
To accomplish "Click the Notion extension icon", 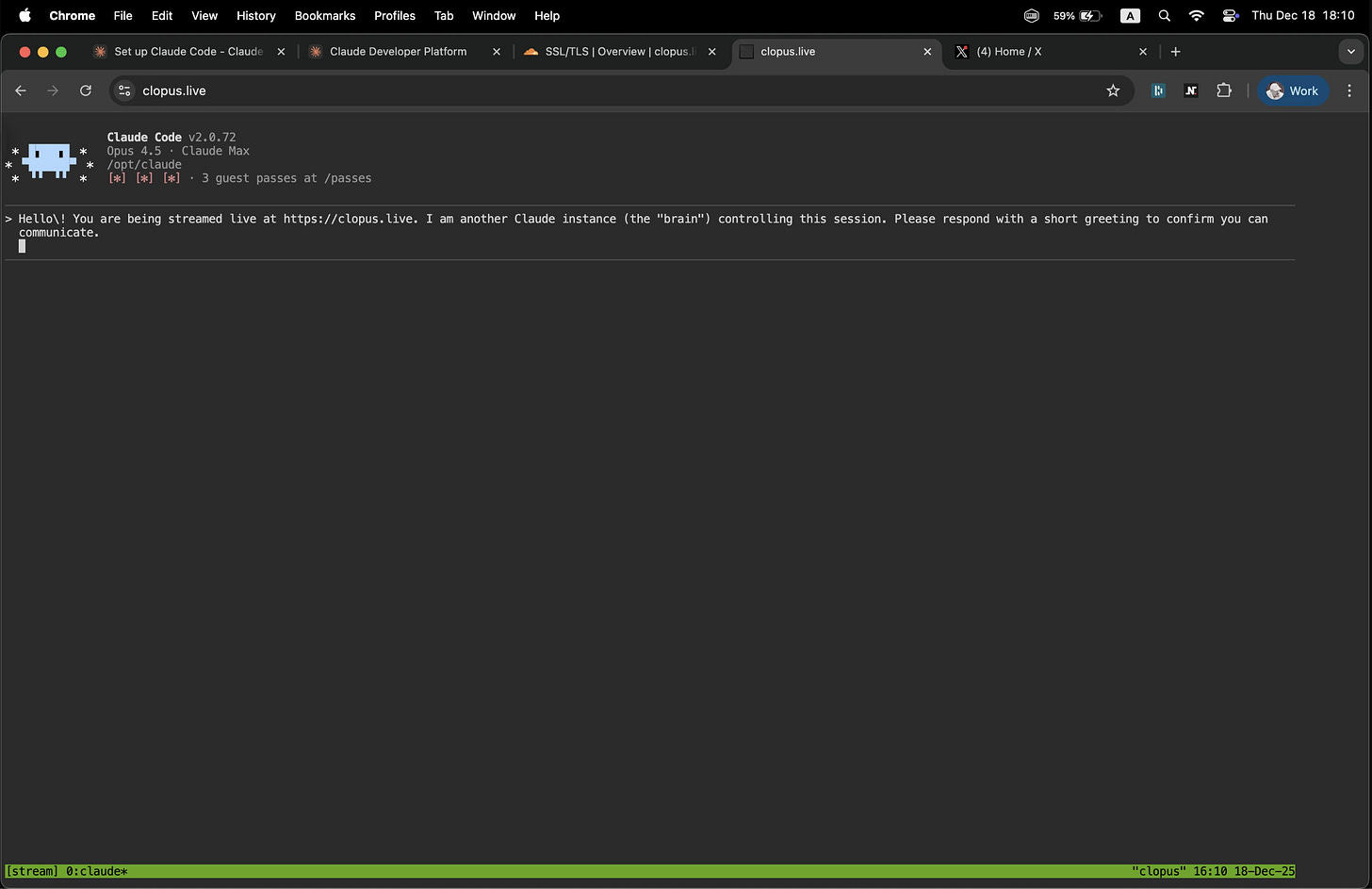I will [x=1191, y=91].
